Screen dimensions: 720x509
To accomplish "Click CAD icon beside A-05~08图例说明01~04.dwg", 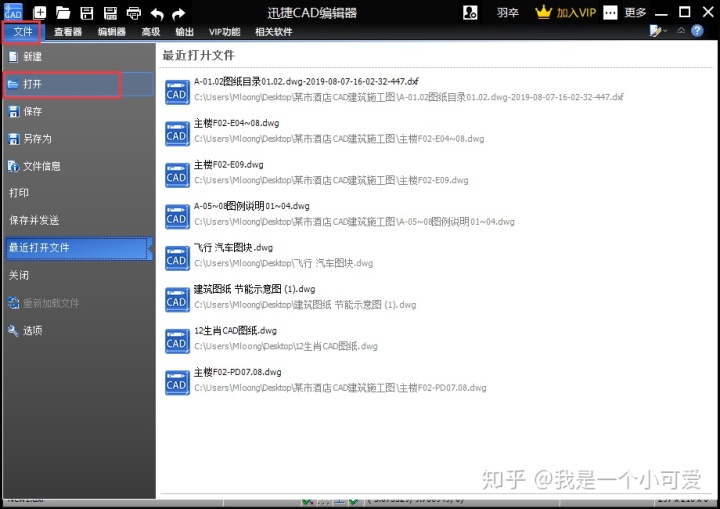I will [177, 216].
